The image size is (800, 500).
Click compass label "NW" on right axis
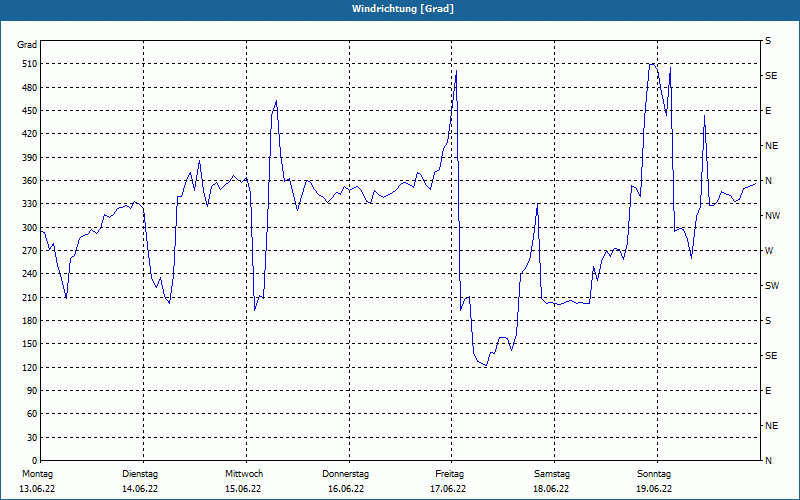(772, 216)
